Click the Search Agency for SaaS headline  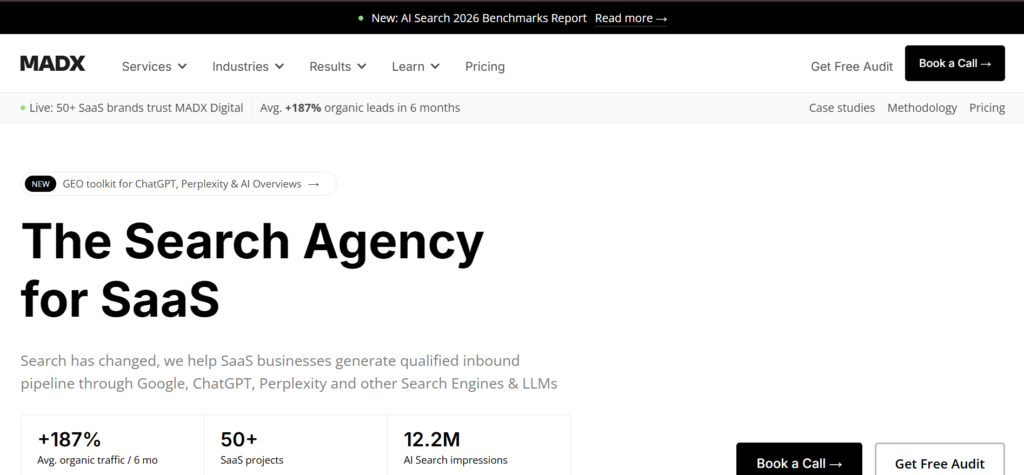[252, 269]
